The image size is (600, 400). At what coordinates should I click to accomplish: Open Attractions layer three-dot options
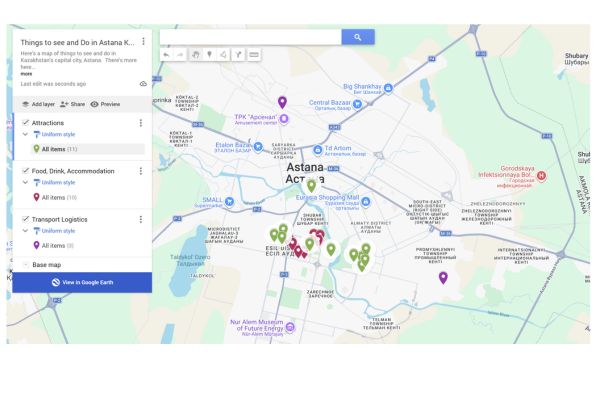(x=141, y=123)
